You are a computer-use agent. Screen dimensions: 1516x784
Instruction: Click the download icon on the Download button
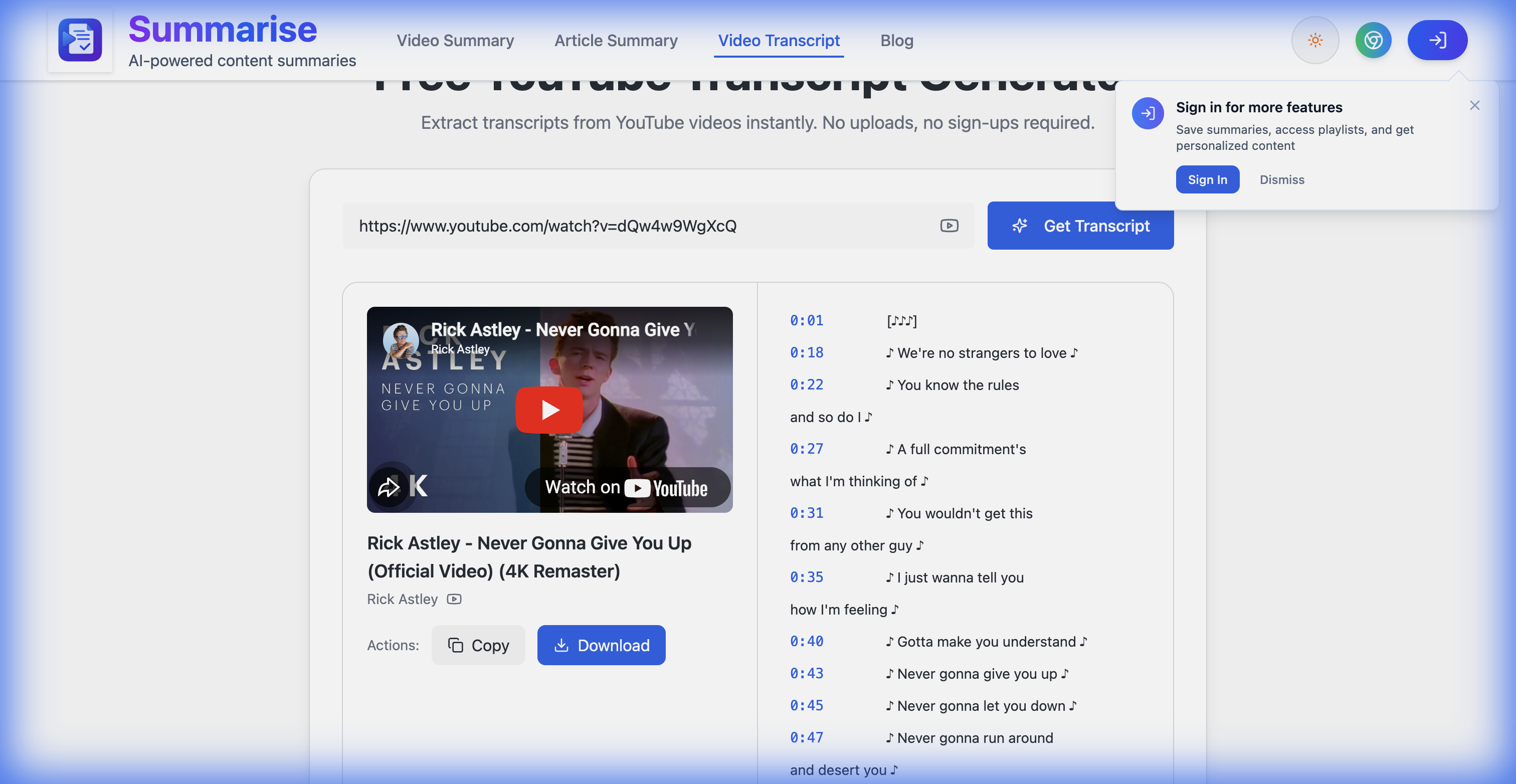coord(562,645)
